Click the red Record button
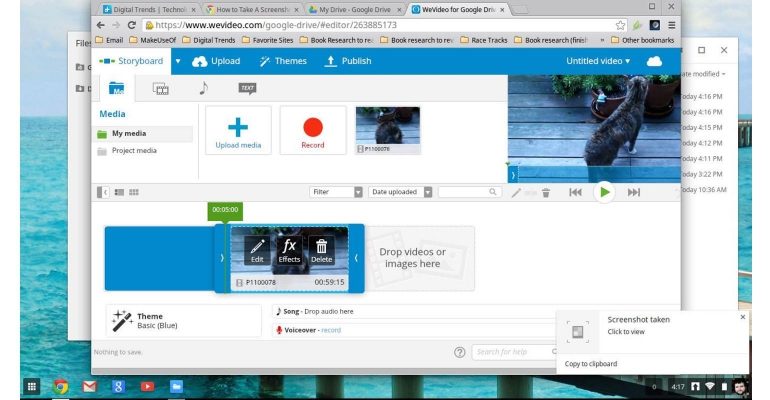Viewport: 770px width, 400px height. tap(312, 131)
